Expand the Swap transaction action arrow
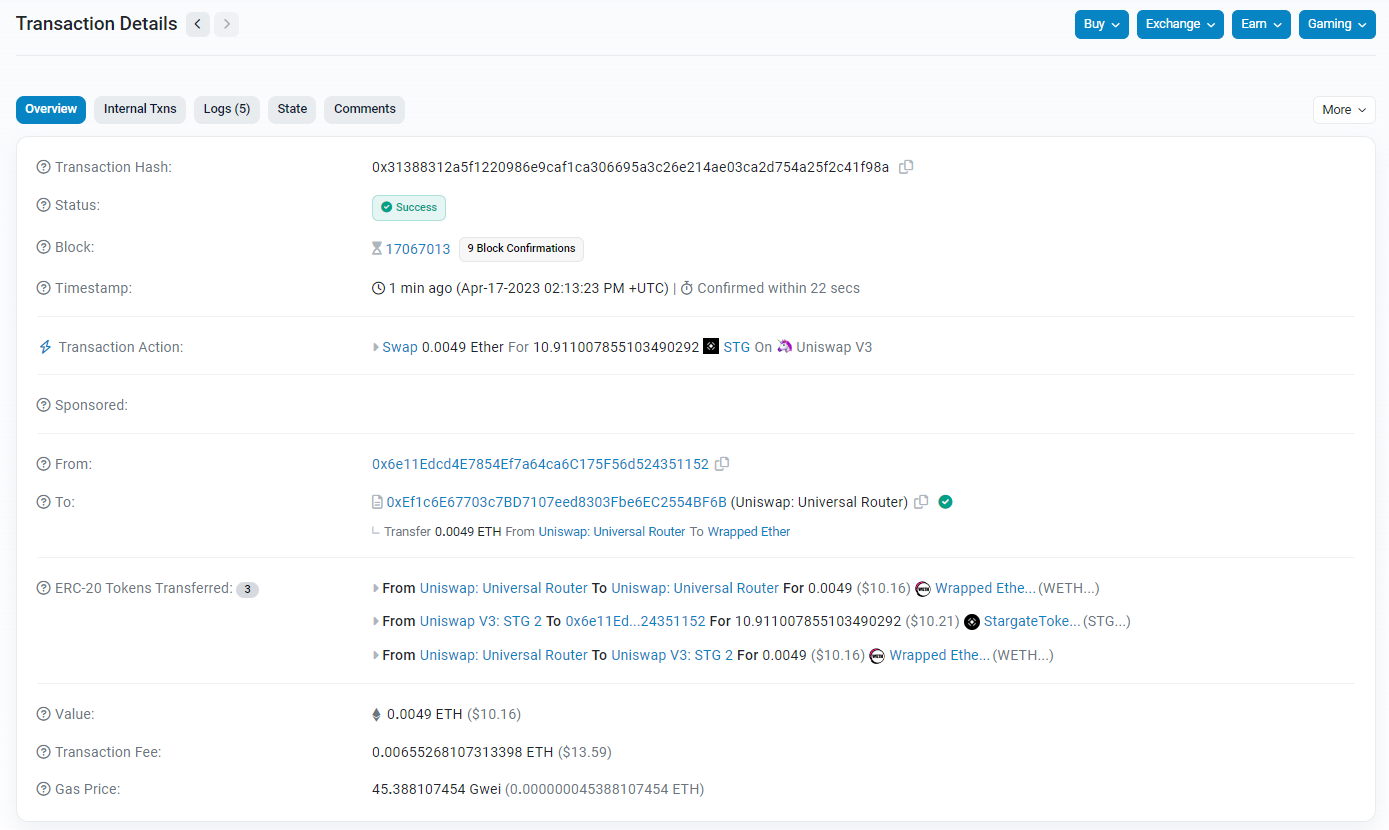 pos(376,347)
